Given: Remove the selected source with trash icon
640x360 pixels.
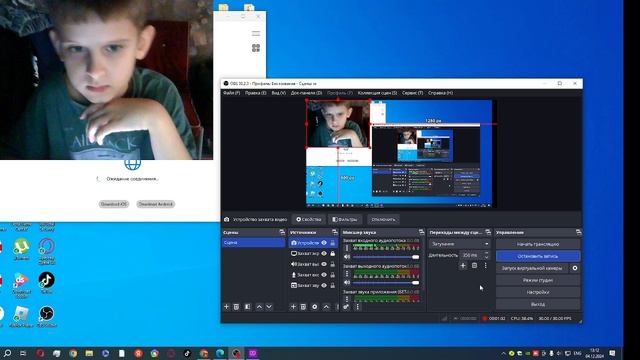Looking at the screenshot, I should pos(303,307).
